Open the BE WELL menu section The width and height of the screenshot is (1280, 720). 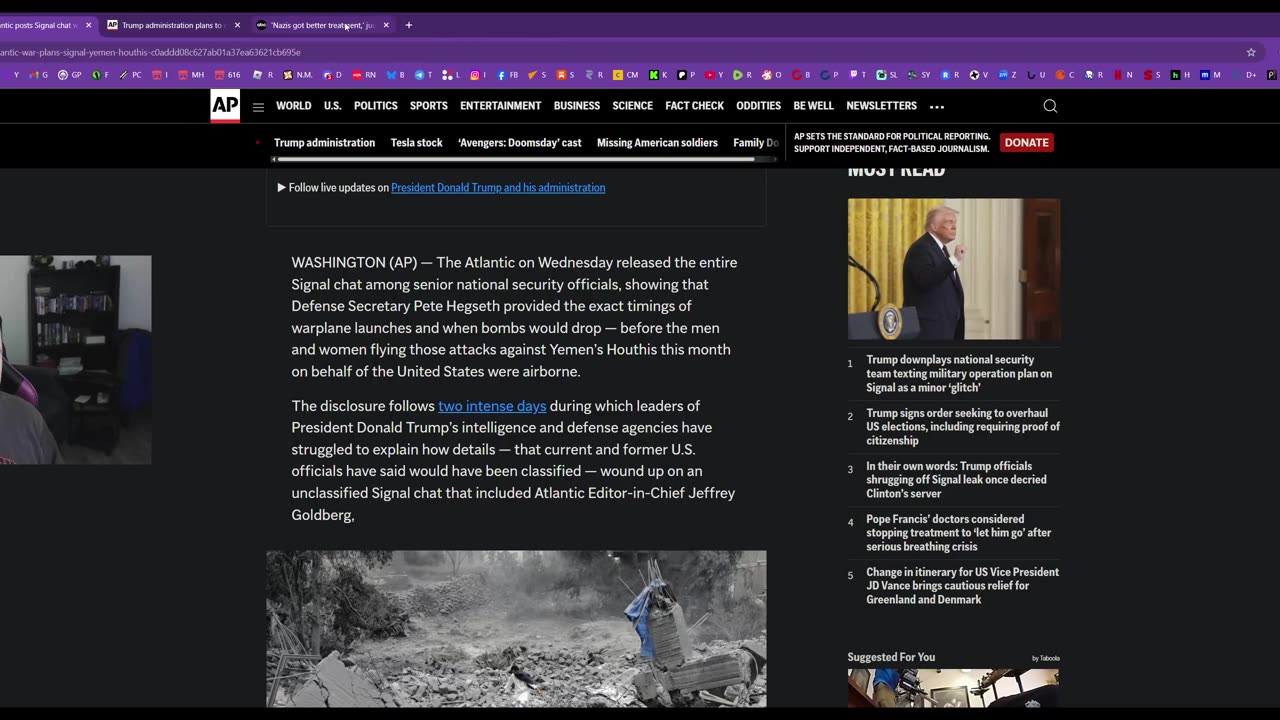click(813, 106)
